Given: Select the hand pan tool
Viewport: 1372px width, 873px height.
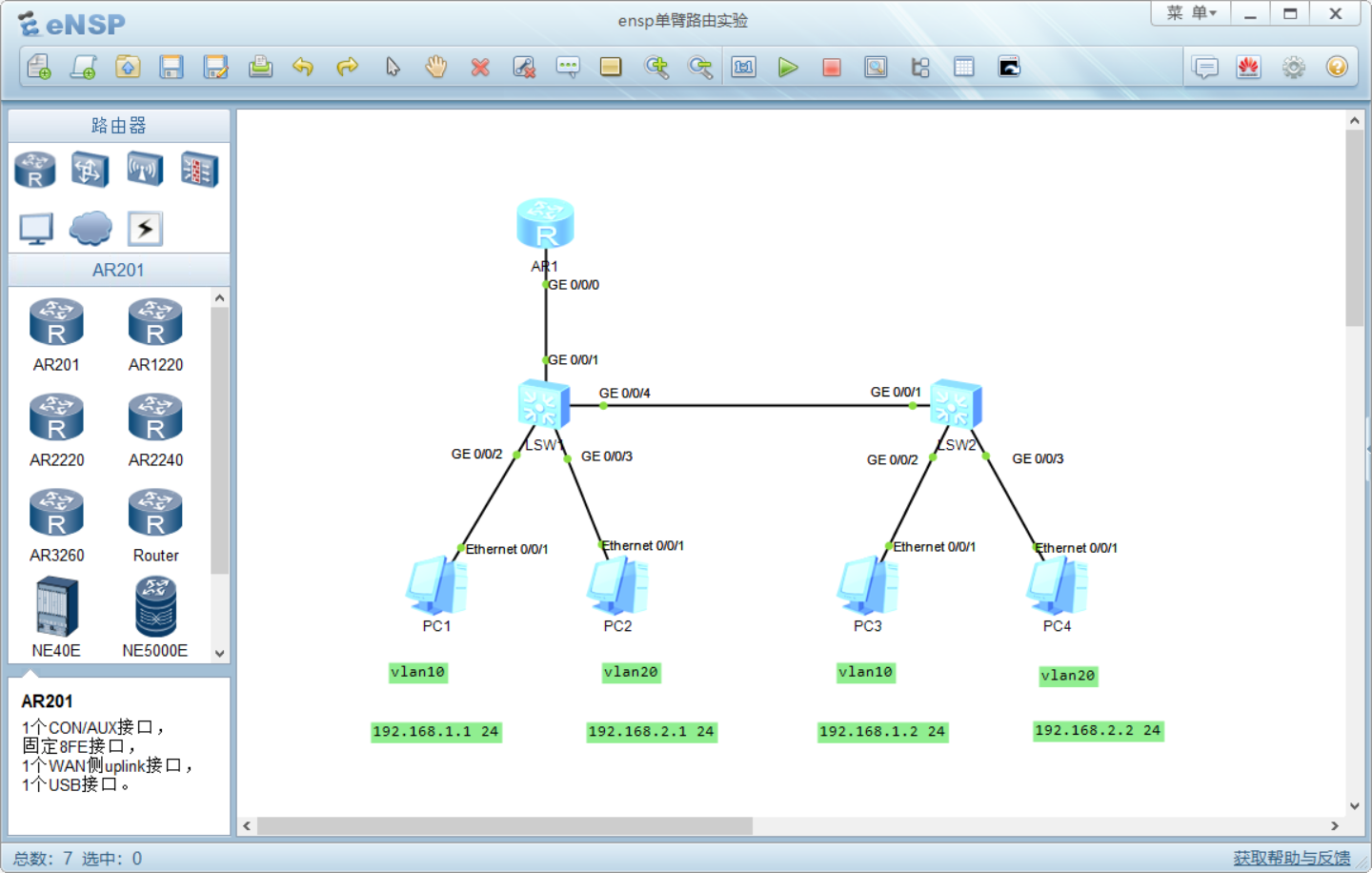Looking at the screenshot, I should (x=436, y=67).
